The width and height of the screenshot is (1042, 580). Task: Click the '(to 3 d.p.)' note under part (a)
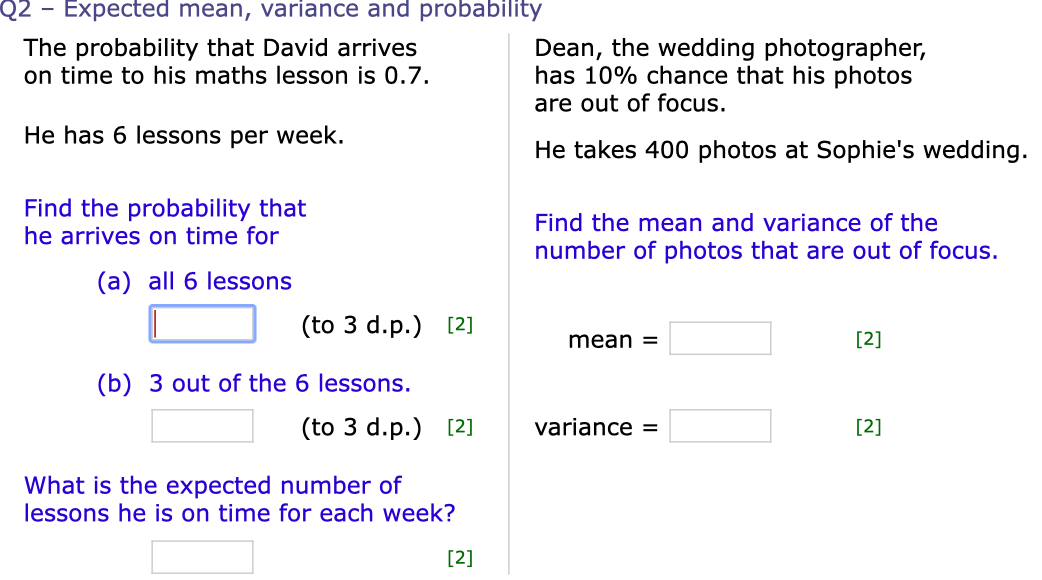(x=361, y=324)
